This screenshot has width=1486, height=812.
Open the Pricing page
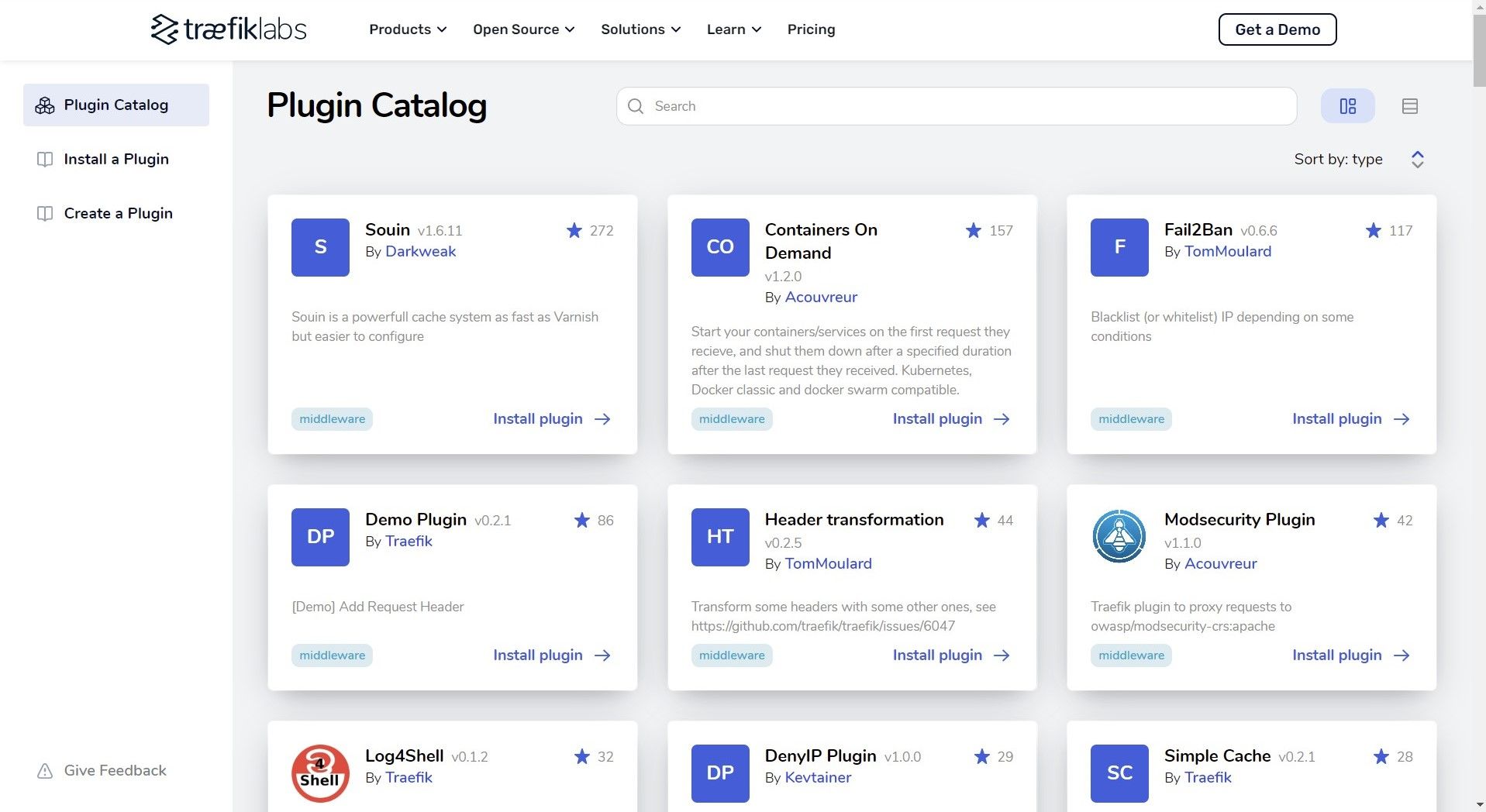pyautogui.click(x=811, y=29)
